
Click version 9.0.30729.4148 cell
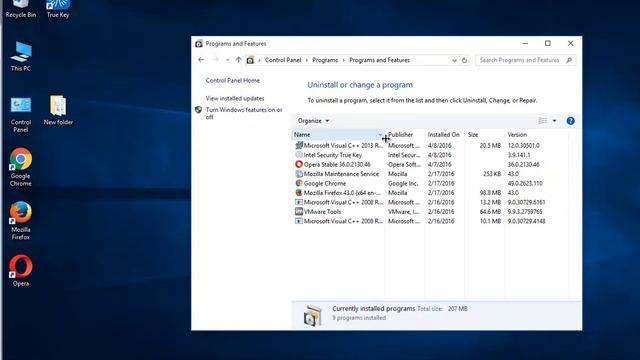526,221
